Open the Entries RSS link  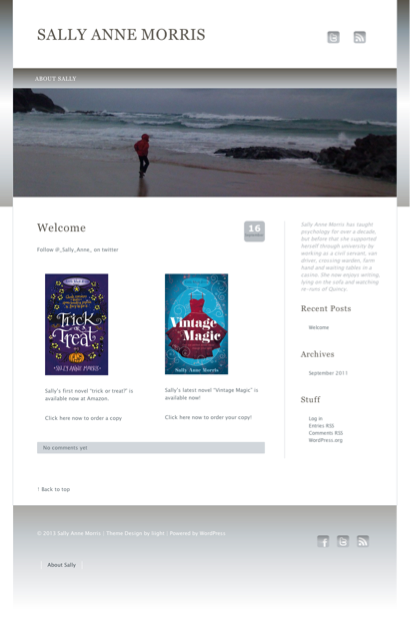pos(321,426)
